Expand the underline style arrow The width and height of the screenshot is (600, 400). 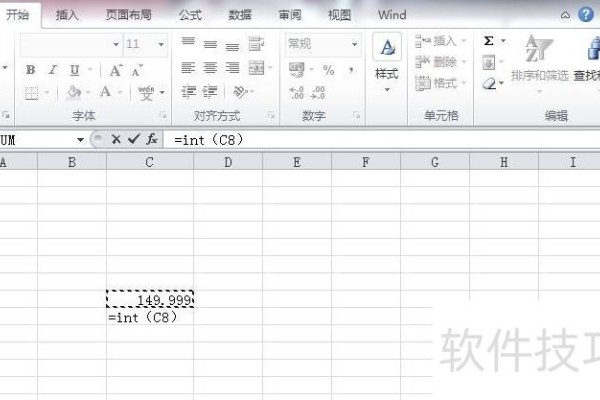tap(90, 70)
